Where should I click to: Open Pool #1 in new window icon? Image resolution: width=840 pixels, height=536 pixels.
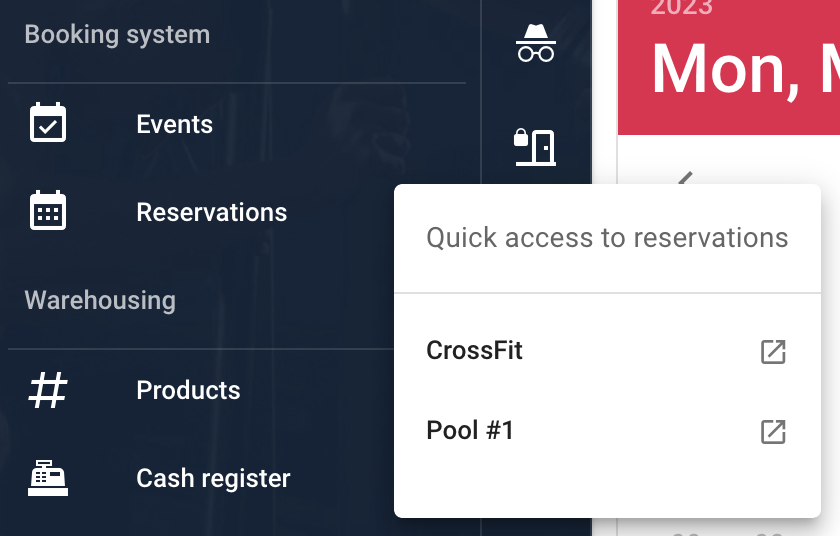773,432
